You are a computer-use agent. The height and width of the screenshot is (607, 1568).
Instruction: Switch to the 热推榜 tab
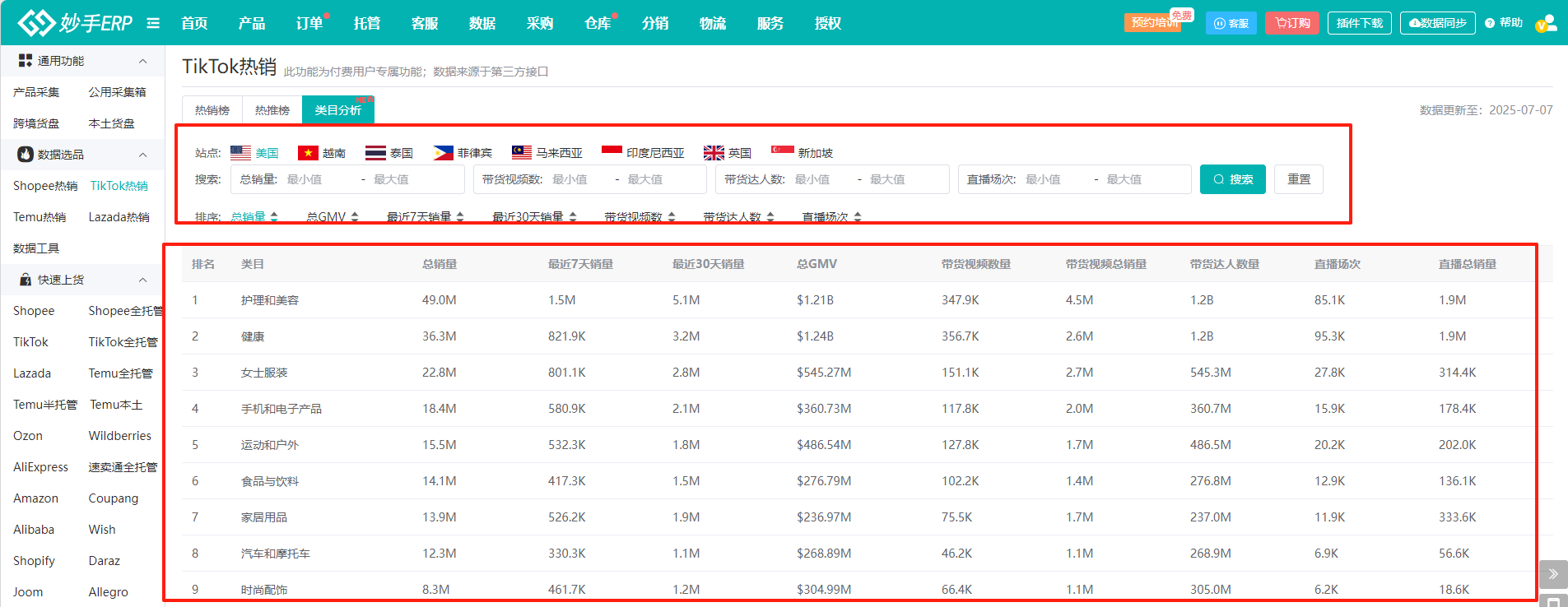[x=272, y=110]
